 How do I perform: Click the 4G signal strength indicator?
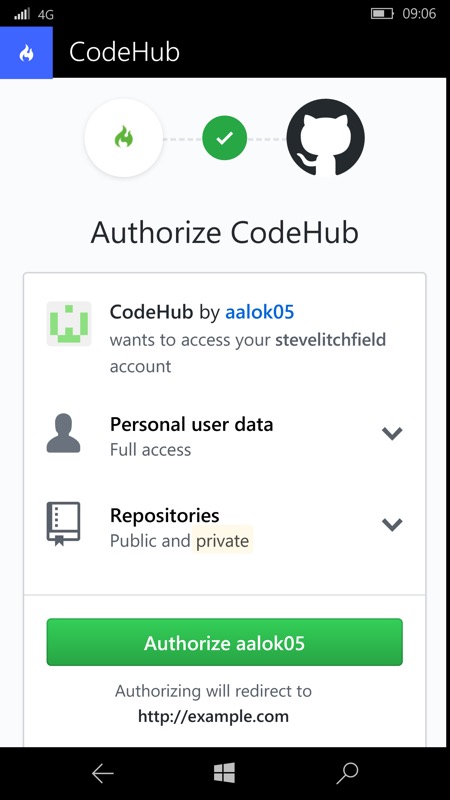(34, 14)
